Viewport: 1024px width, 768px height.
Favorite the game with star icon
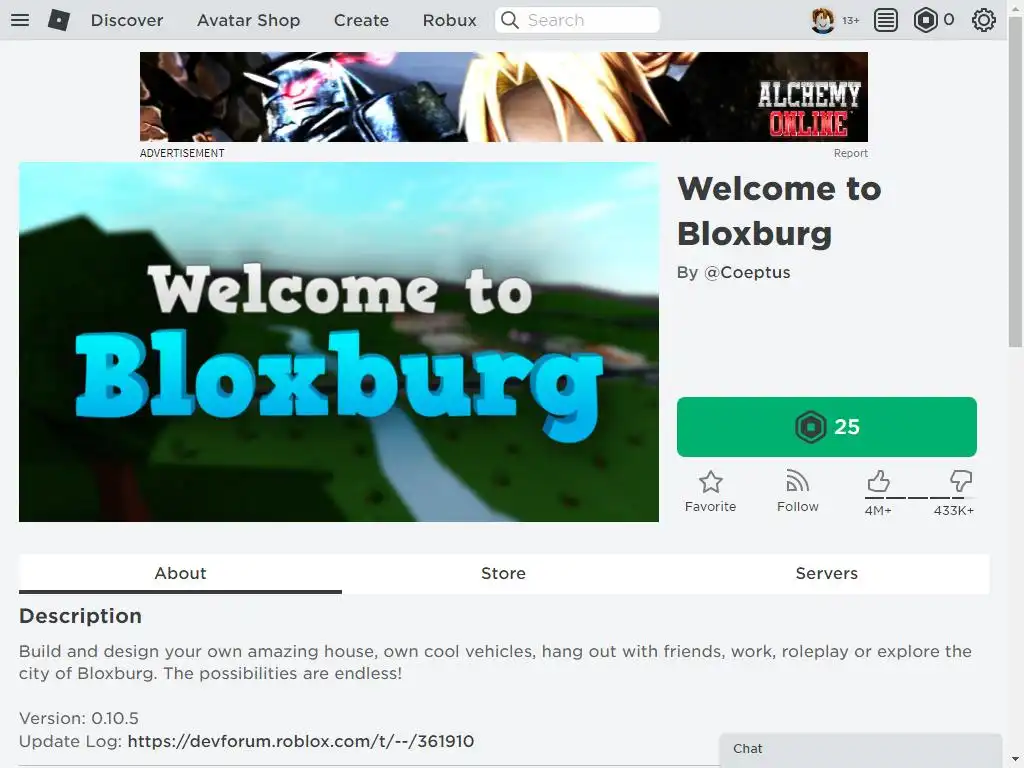[711, 492]
